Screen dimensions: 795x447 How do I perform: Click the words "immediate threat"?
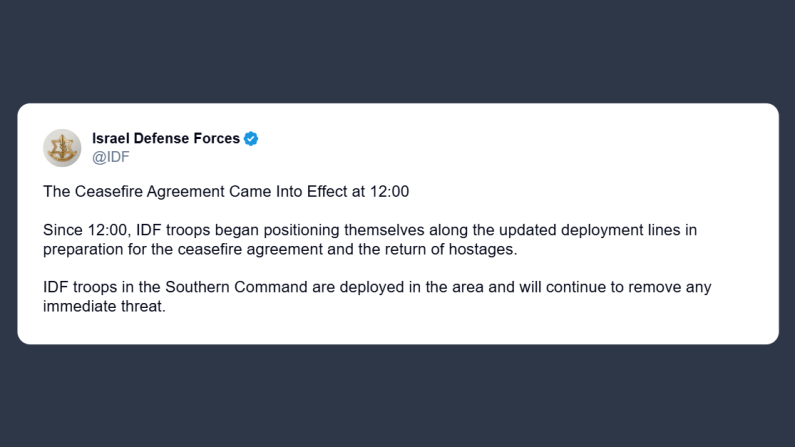102,307
